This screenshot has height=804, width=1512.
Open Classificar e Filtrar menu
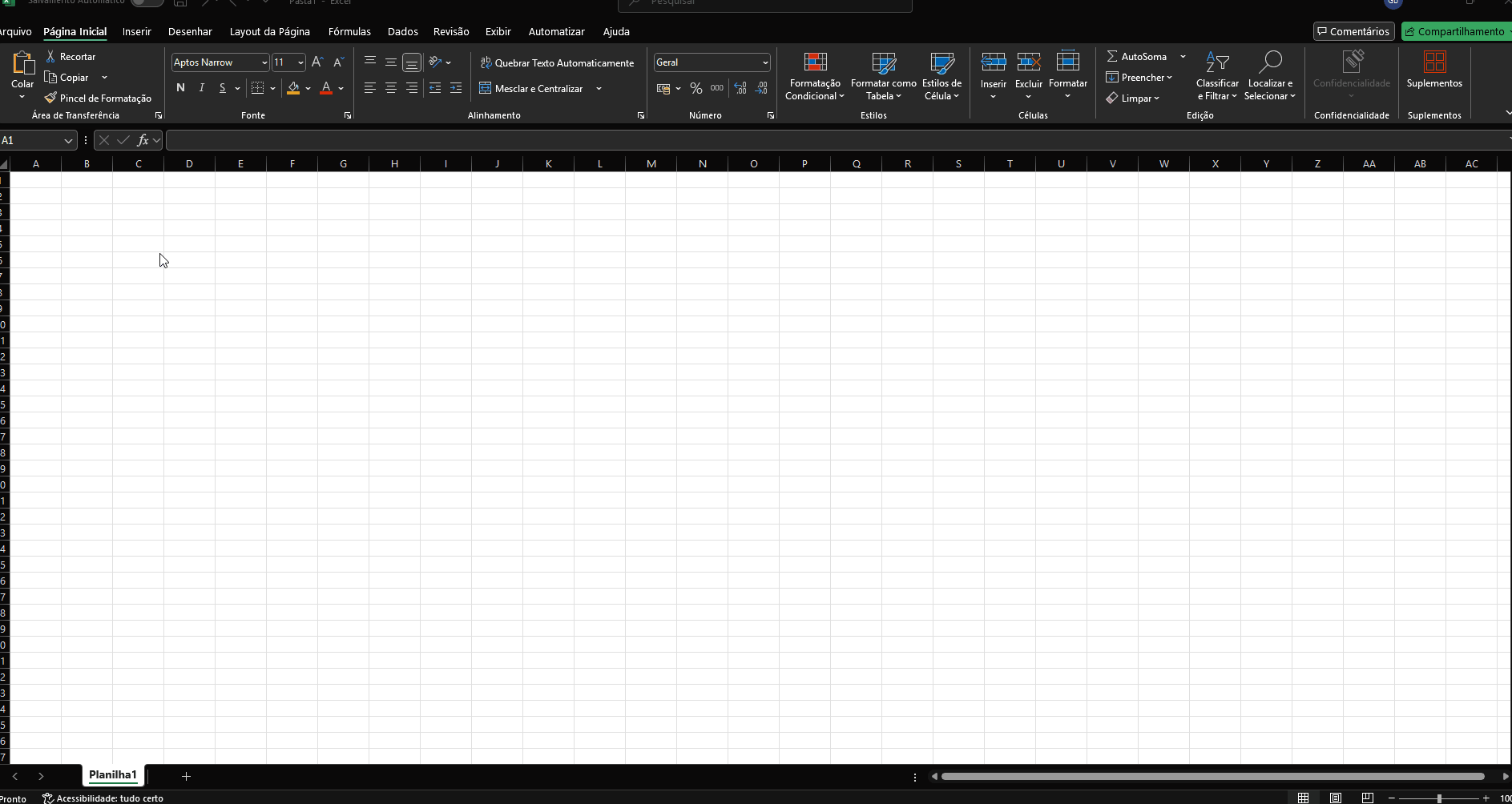(x=1216, y=76)
